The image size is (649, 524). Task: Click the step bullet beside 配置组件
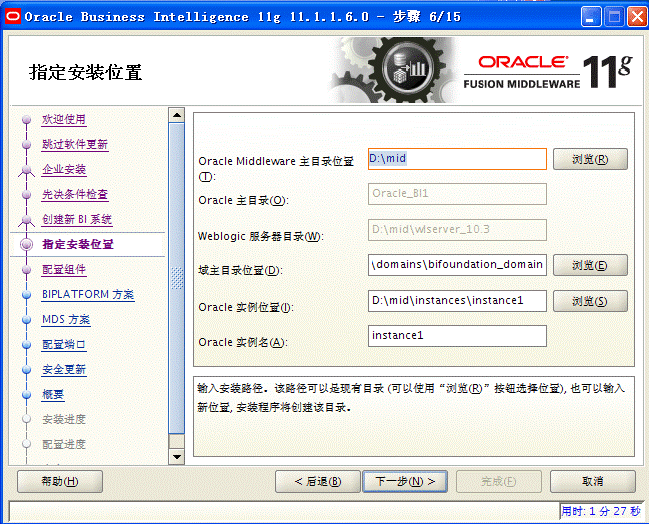click(26, 270)
